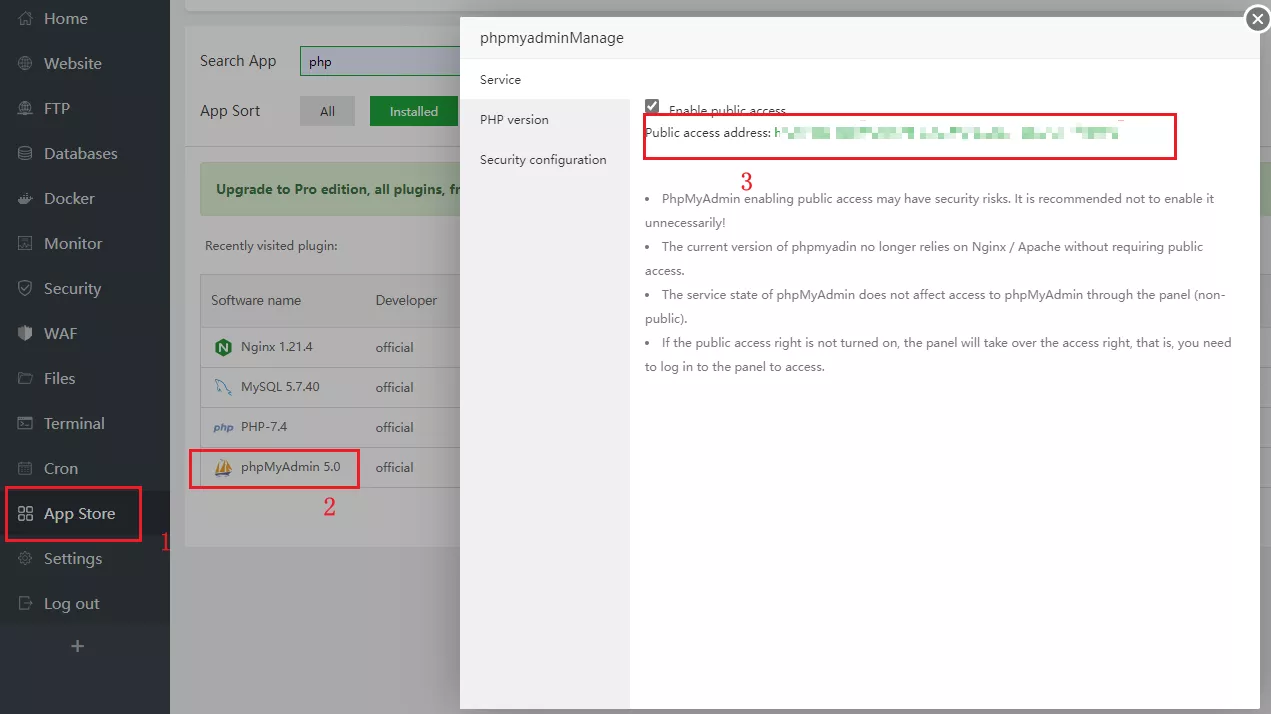Go to Home menu item
This screenshot has height=714, width=1271.
[x=66, y=19]
